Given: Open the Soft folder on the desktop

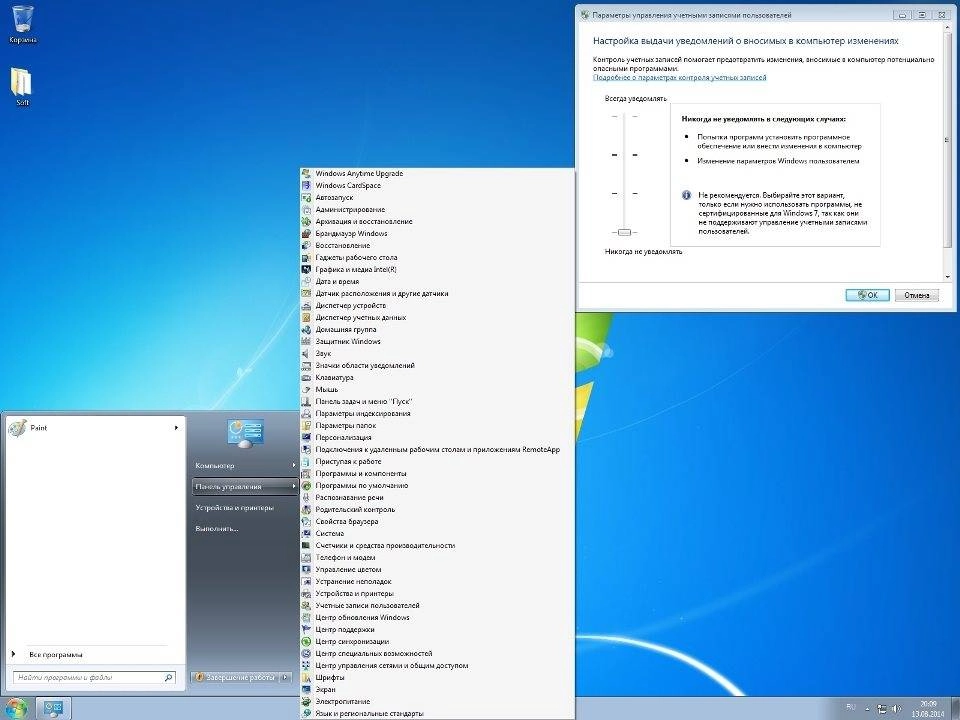Looking at the screenshot, I should [22, 86].
